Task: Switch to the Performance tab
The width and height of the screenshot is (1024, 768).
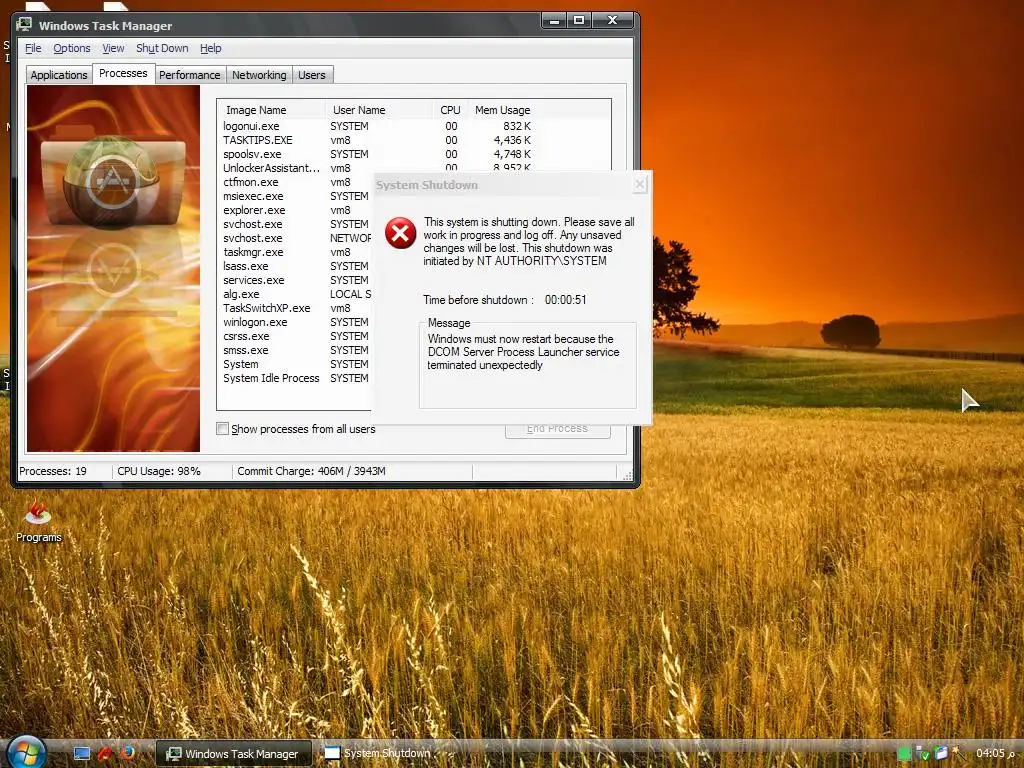Action: click(x=189, y=75)
